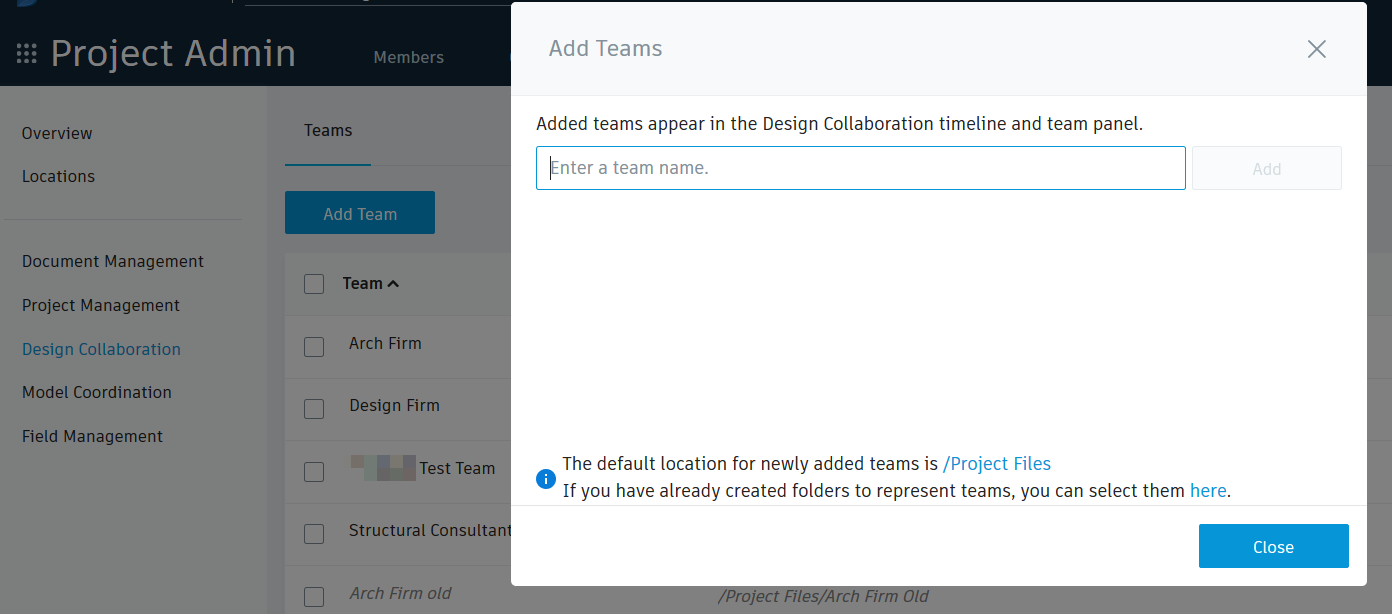
Task: Check the Structural Consultant checkbox
Action: click(x=314, y=534)
